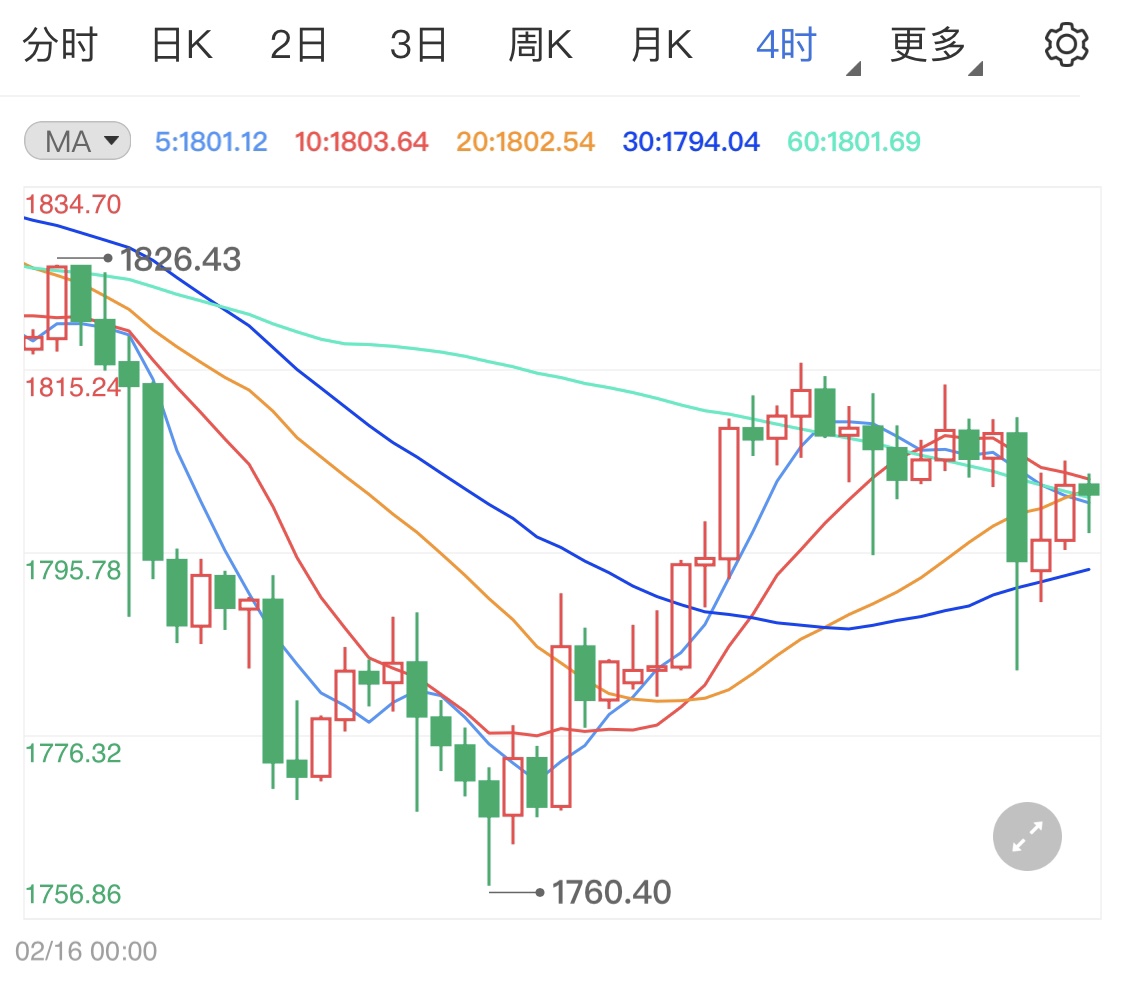Click the MA20 value 20:1802.54

[526, 141]
